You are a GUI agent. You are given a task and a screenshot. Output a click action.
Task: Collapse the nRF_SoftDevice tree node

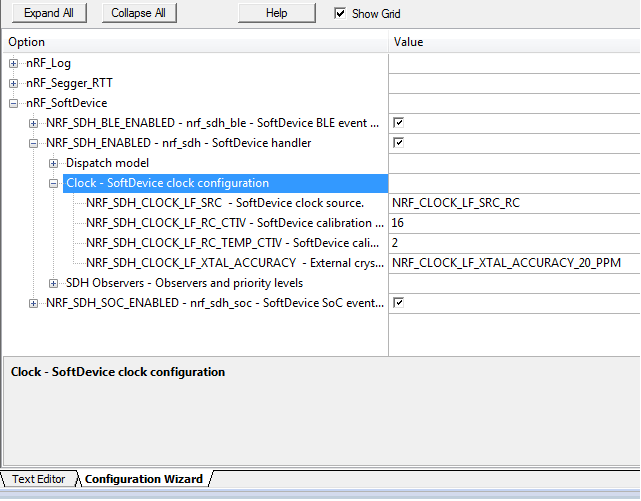click(x=13, y=103)
